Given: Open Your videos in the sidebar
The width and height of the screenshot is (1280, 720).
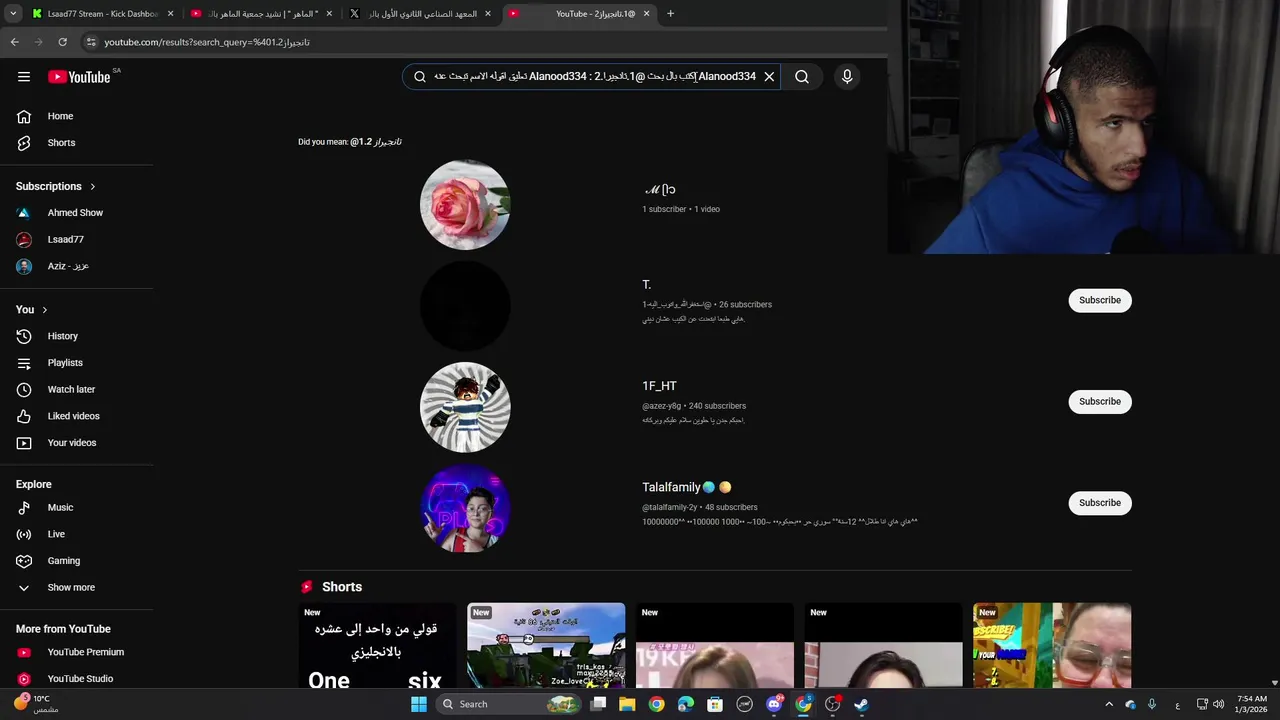Looking at the screenshot, I should coord(72,443).
